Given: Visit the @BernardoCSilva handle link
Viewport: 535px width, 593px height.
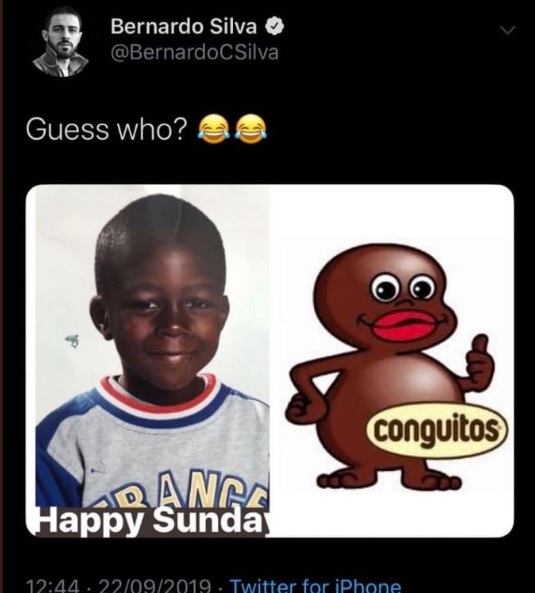Looking at the screenshot, I should coord(194,53).
